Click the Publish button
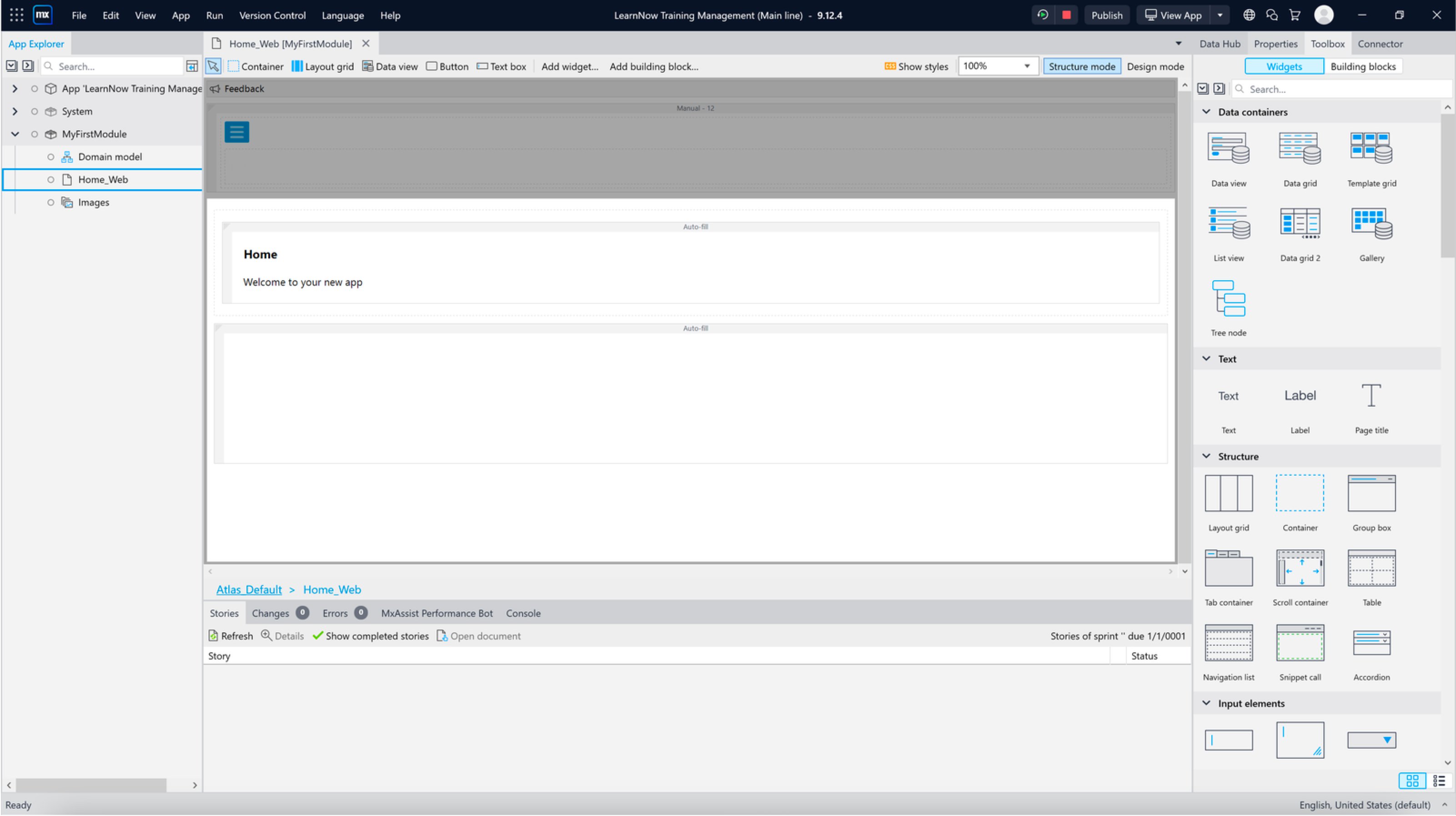1456x816 pixels. (1106, 15)
